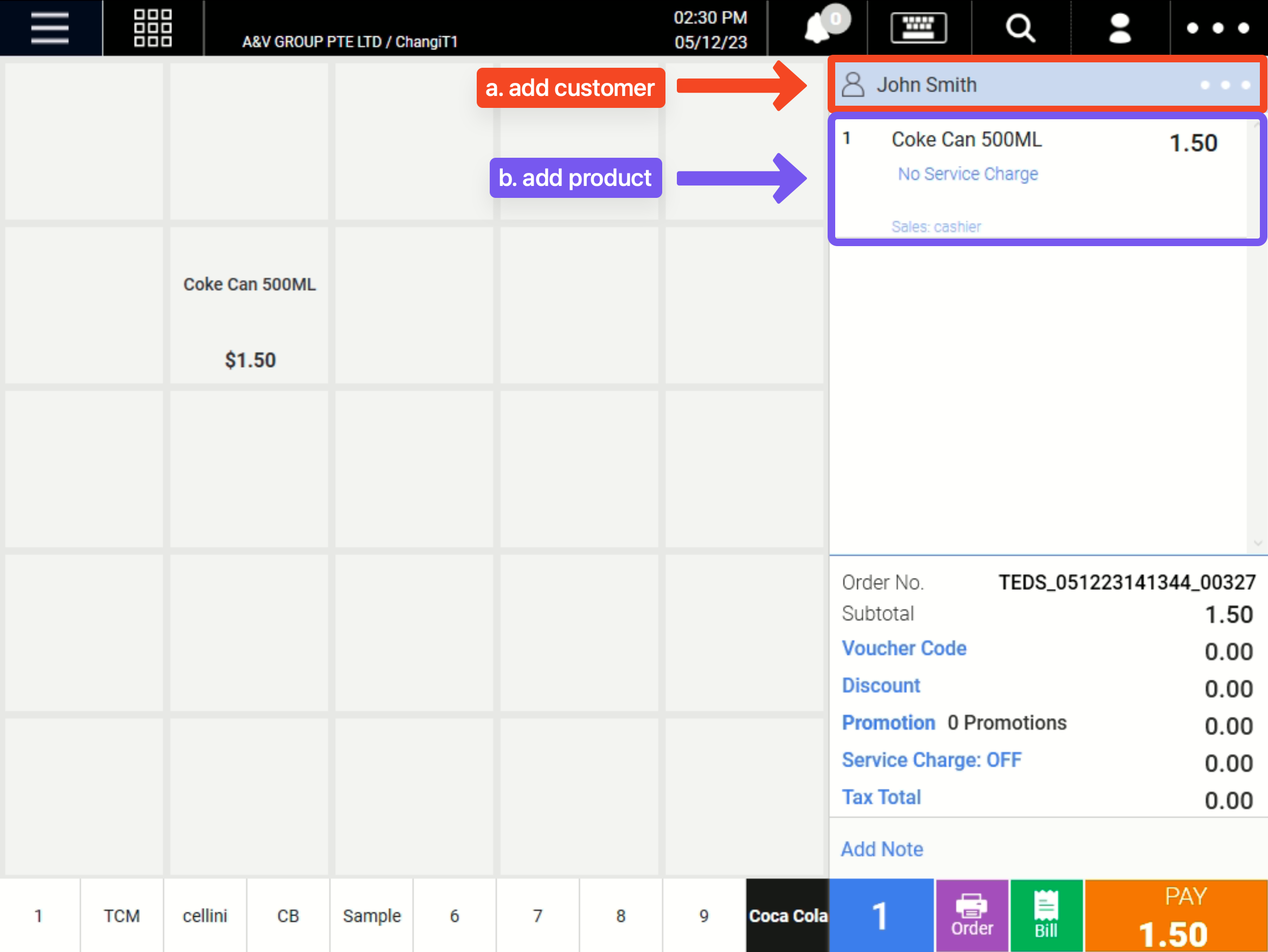The height and width of the screenshot is (952, 1268).
Task: Click the $1.50 price on product tile
Action: pyautogui.click(x=250, y=360)
